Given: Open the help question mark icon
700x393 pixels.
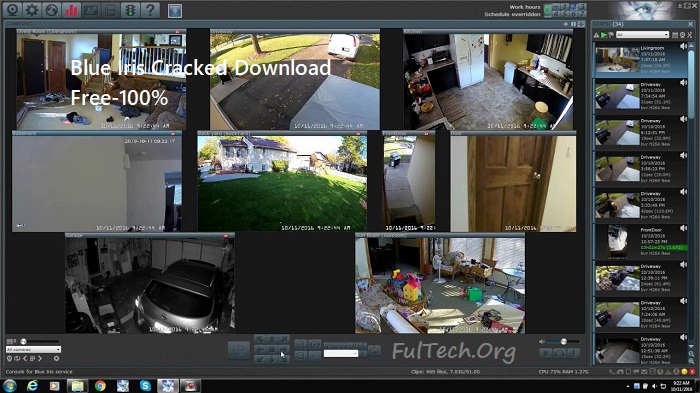Looking at the screenshot, I should click(150, 10).
